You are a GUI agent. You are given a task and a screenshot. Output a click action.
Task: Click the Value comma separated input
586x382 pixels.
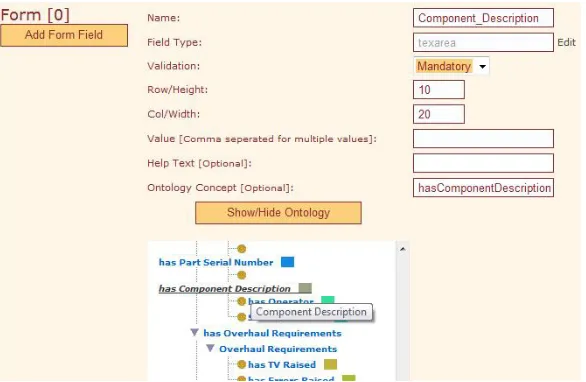[483, 139]
